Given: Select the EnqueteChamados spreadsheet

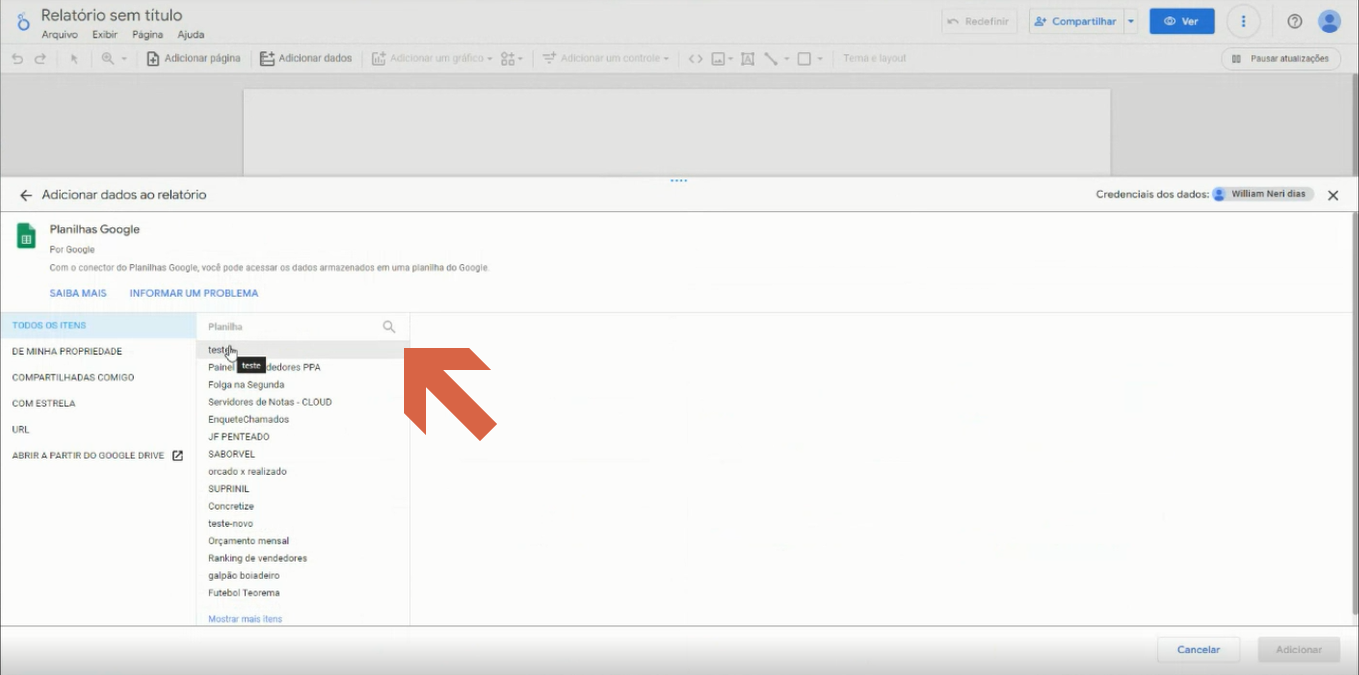Looking at the screenshot, I should [x=303, y=419].
